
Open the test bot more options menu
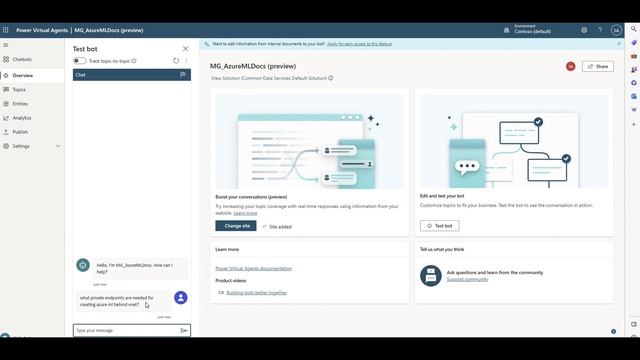(186, 61)
